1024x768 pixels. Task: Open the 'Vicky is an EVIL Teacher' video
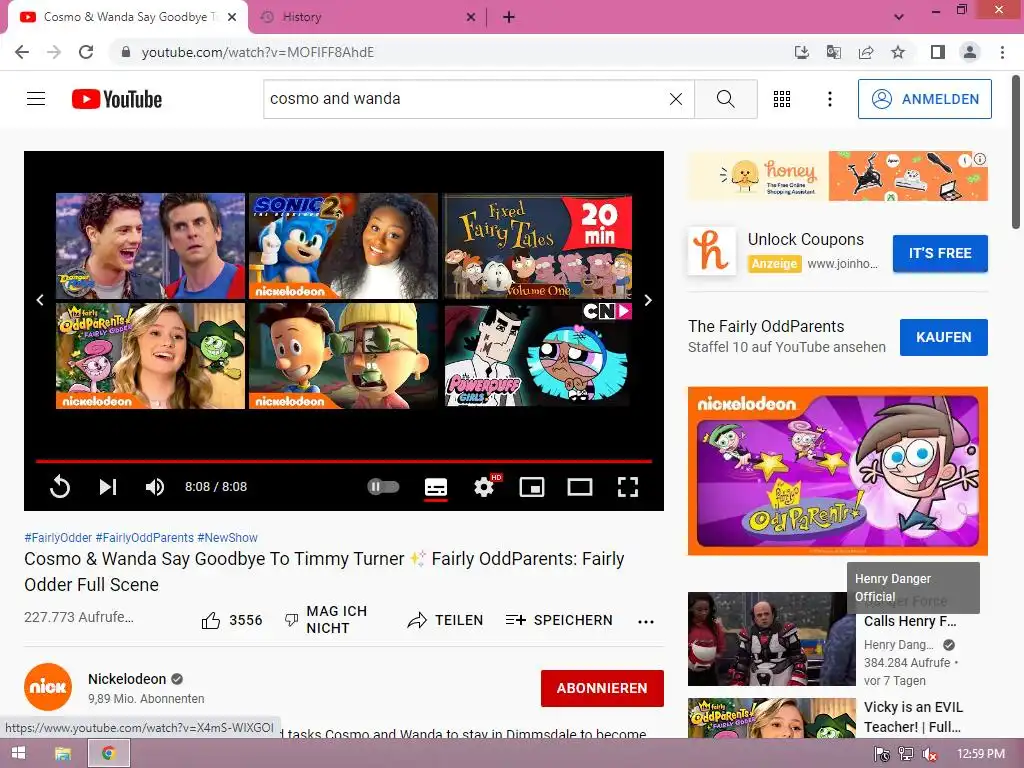(x=913, y=716)
